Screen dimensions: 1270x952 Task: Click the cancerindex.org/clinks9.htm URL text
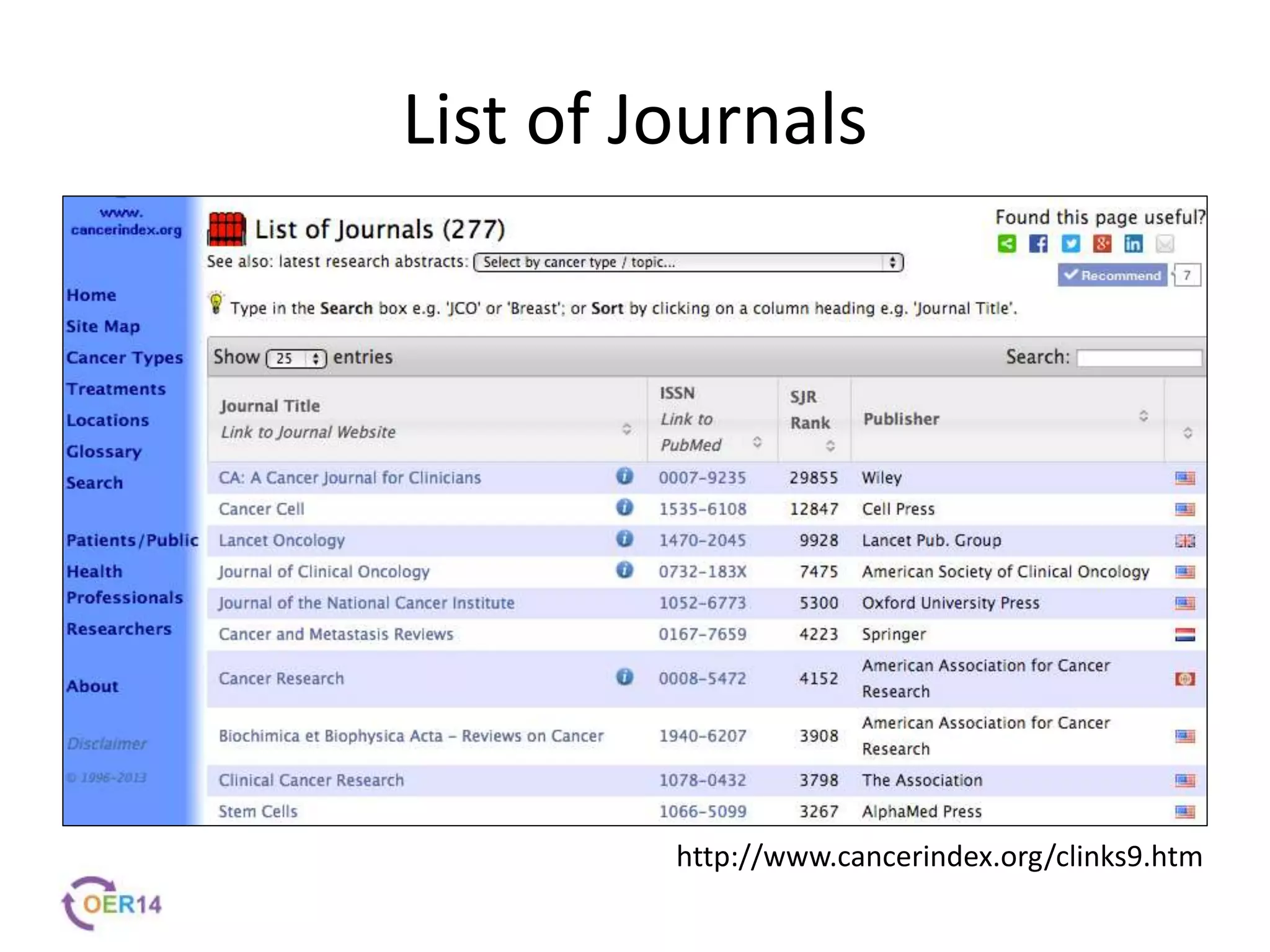click(939, 857)
